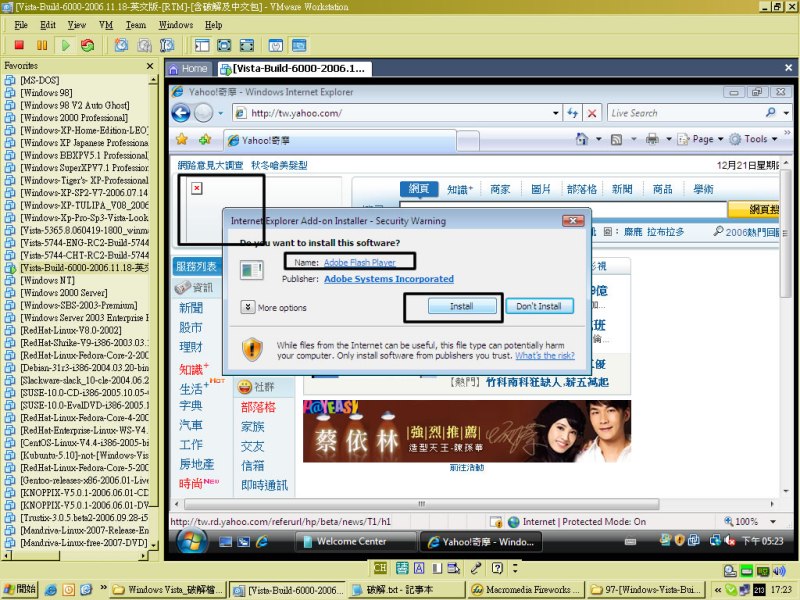Click the Yahoo page vertical scrollbar thumb
800x600 pixels.
[785, 234]
